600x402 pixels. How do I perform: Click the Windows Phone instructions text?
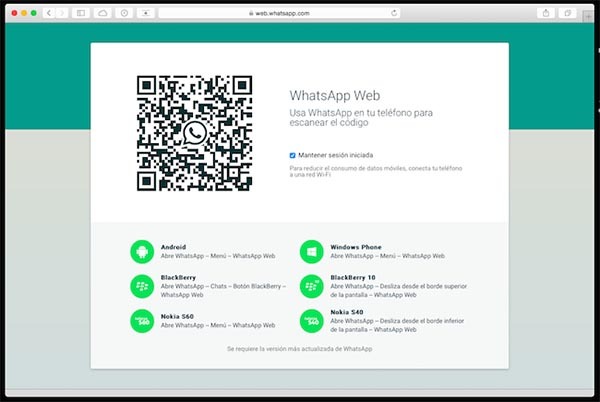click(x=377, y=256)
